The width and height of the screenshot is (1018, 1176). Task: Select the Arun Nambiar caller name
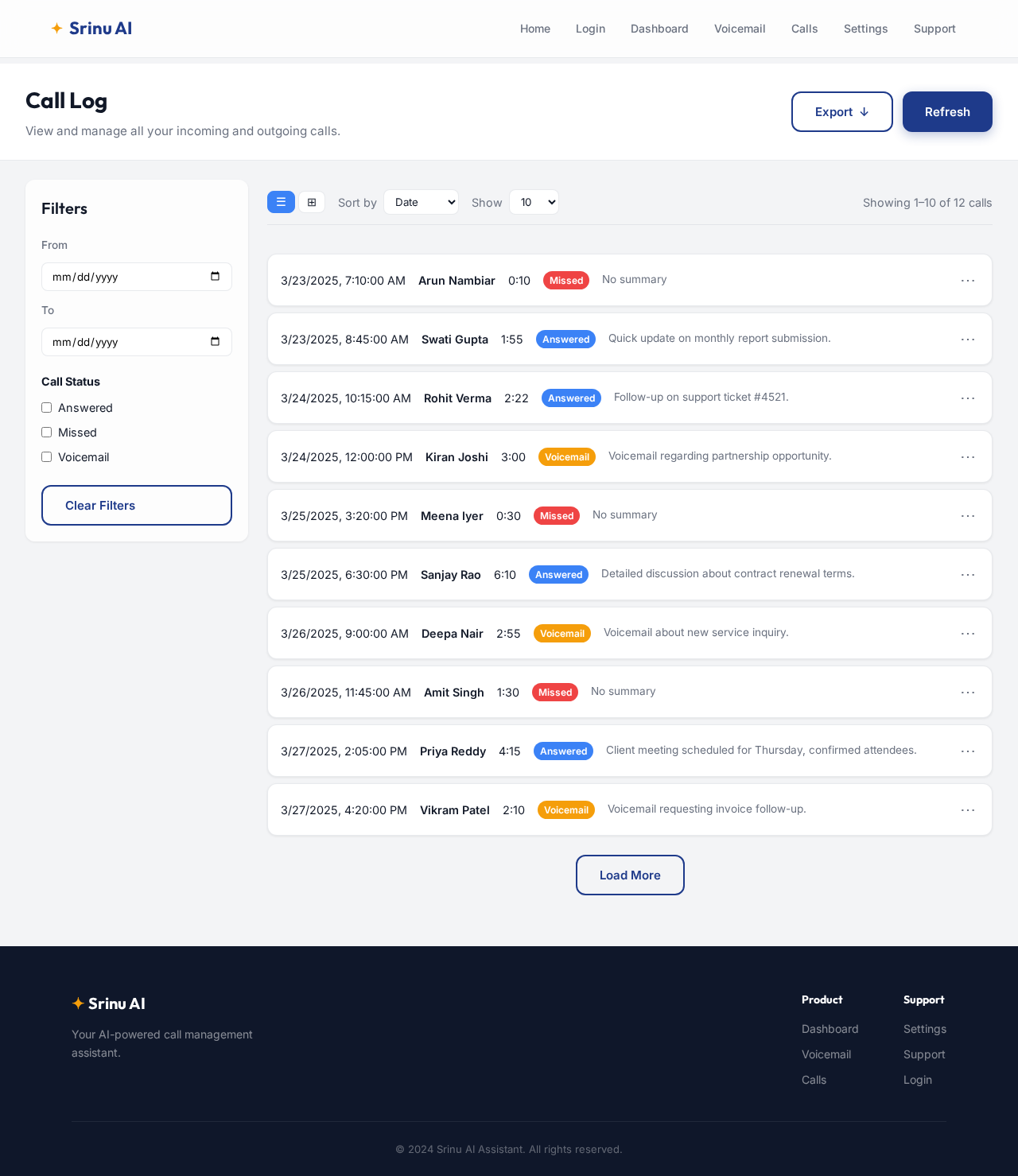pyautogui.click(x=457, y=281)
